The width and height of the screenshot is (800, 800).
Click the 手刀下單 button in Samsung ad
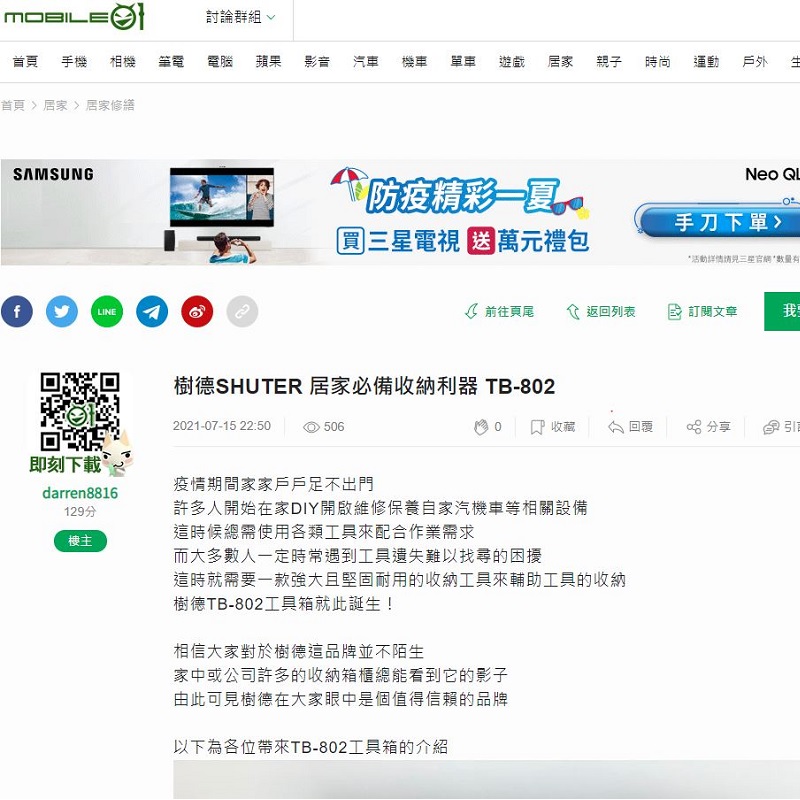tap(719, 221)
